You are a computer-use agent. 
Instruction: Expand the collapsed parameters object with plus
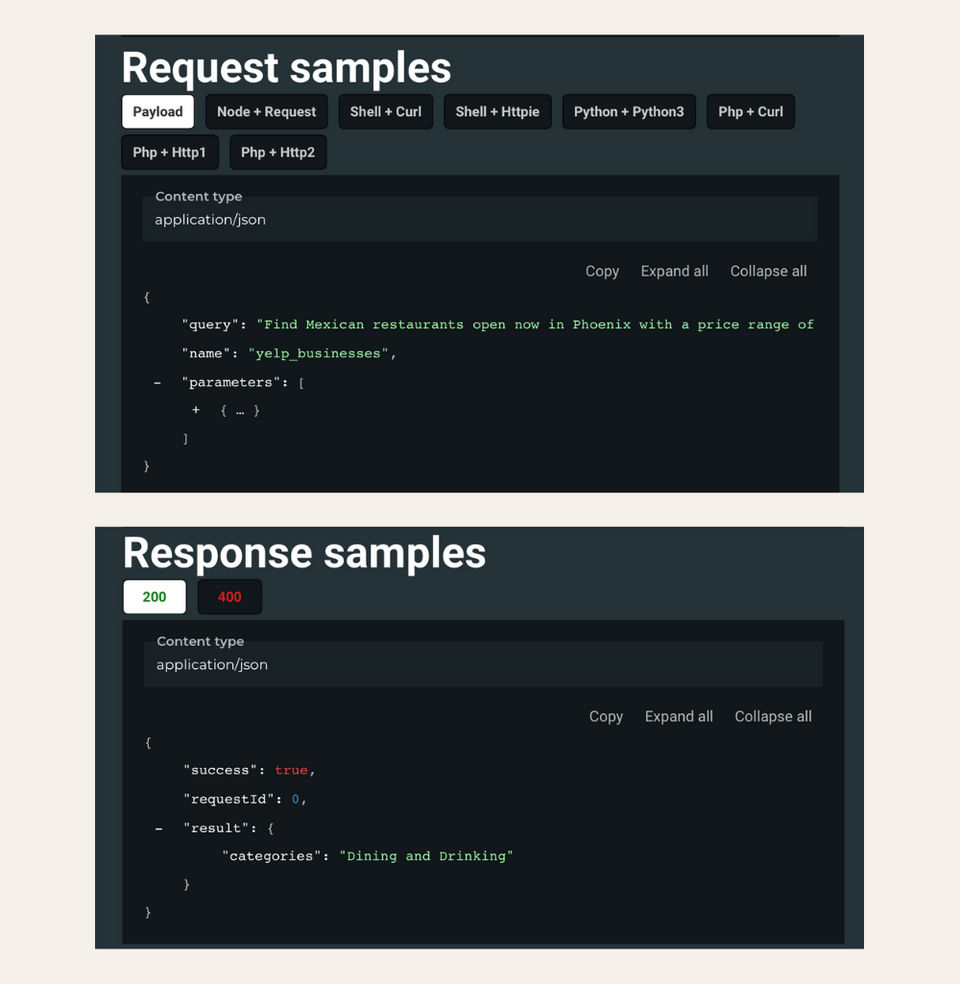pyautogui.click(x=196, y=410)
